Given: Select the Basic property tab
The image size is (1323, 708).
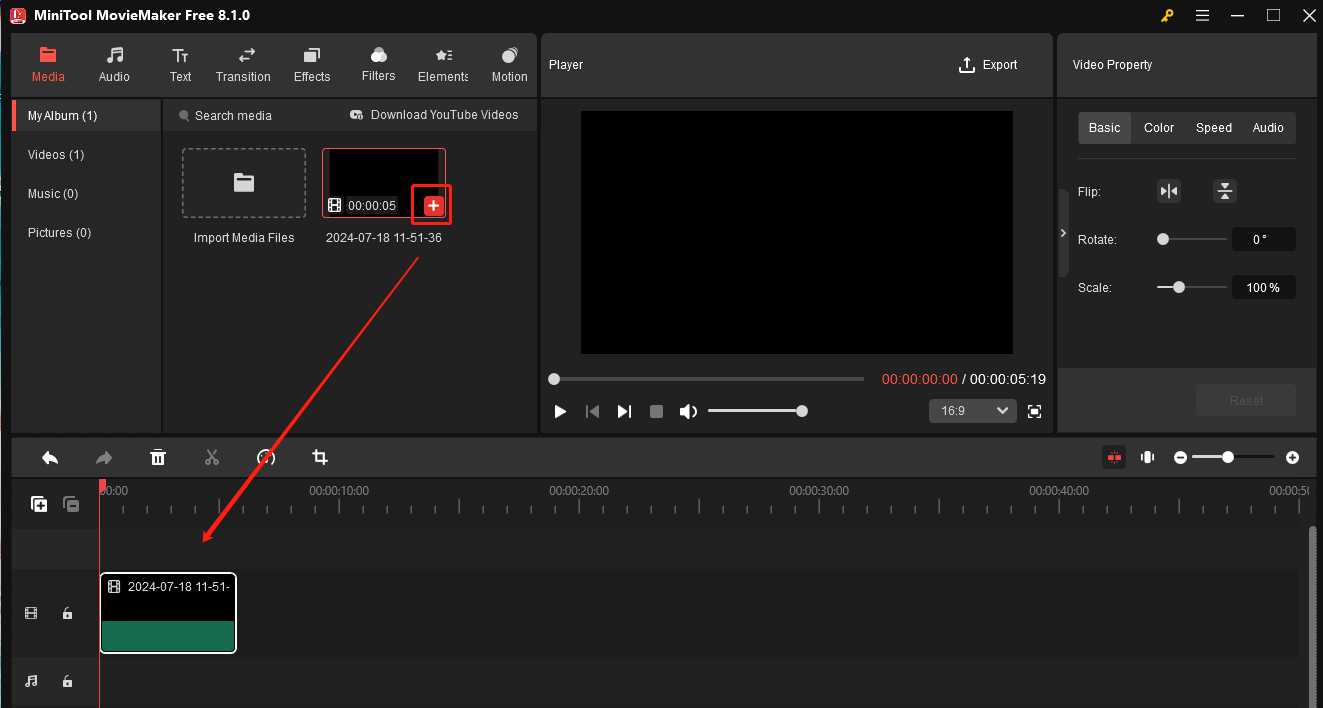Looking at the screenshot, I should click(1104, 128).
